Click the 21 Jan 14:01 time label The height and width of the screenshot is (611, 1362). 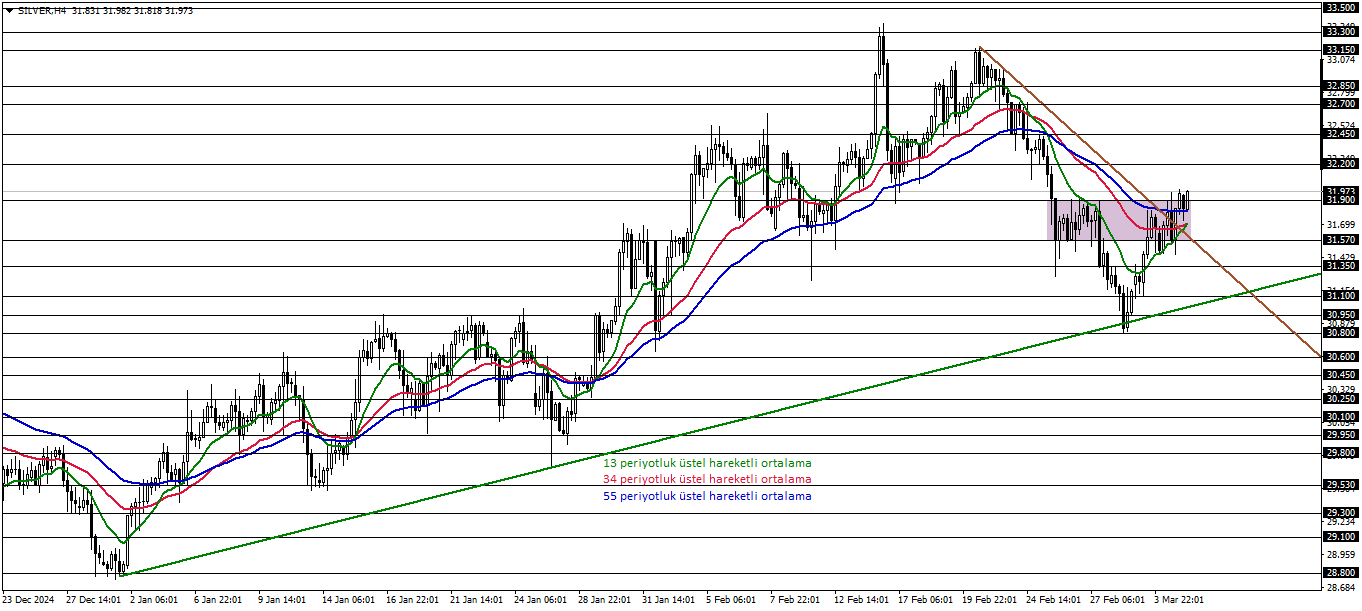coord(475,600)
